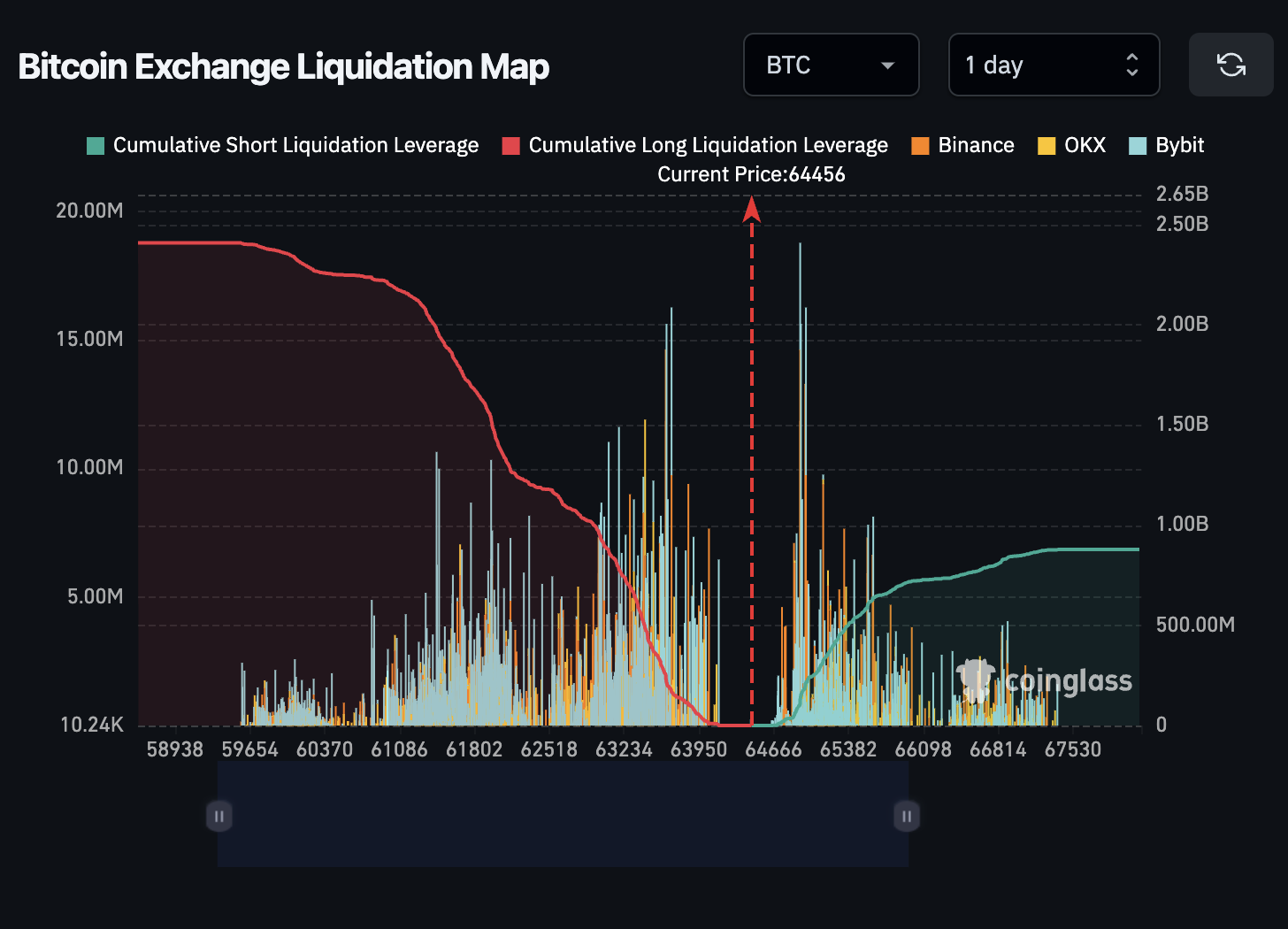
Task: Click the 1.50B right axis label
Action: point(1182,424)
